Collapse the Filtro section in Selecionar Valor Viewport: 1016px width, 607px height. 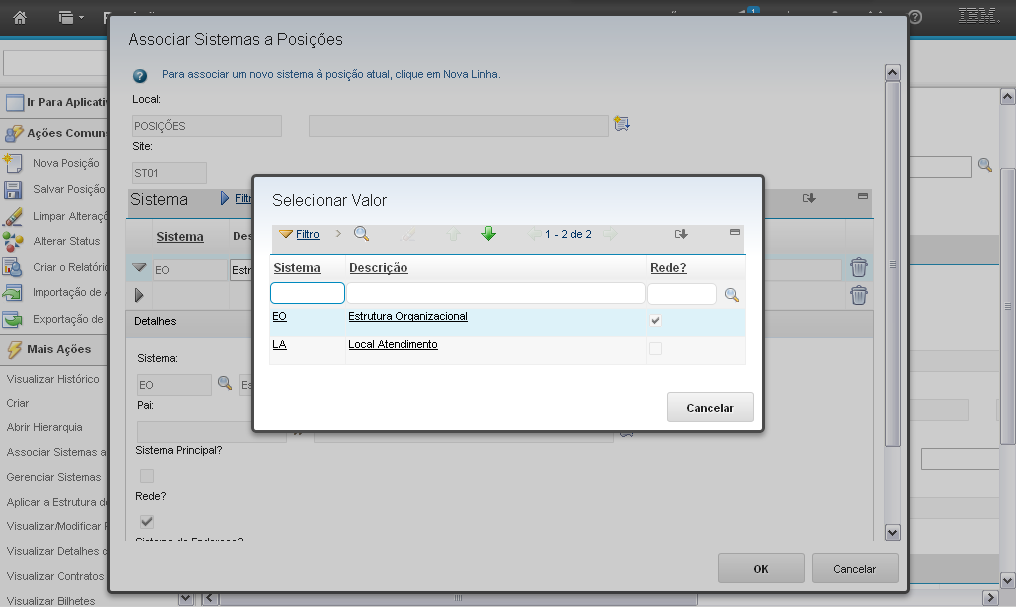click(x=286, y=234)
